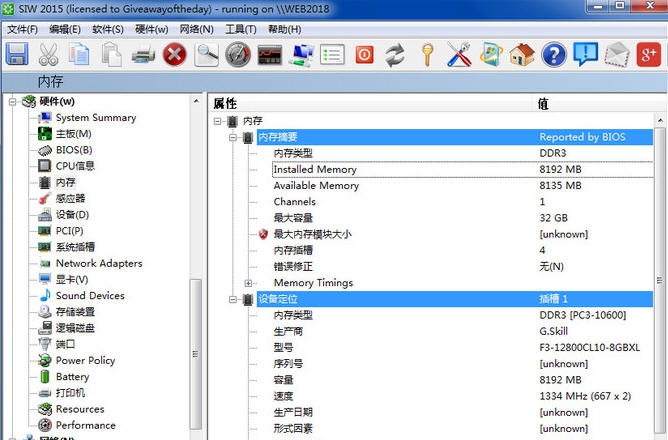This screenshot has height=440, width=668.
Task: Click the Windows picture frame icon
Action: point(491,55)
